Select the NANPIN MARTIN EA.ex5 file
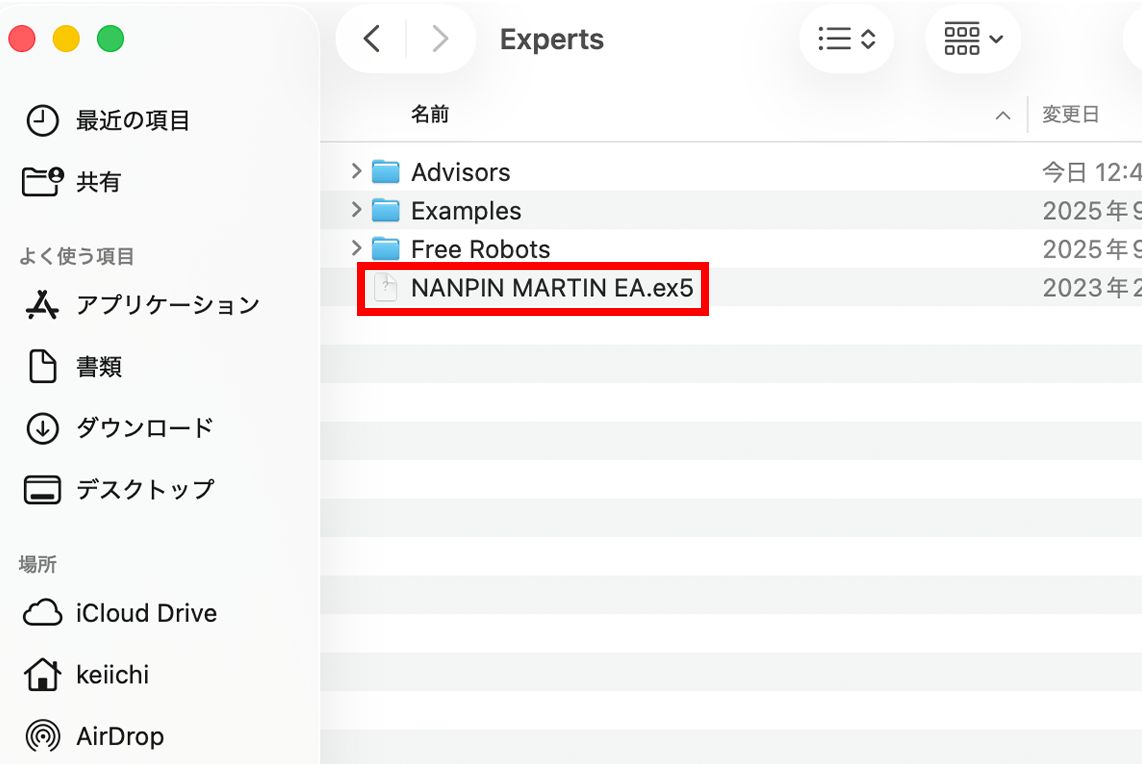1142x764 pixels. click(x=551, y=288)
